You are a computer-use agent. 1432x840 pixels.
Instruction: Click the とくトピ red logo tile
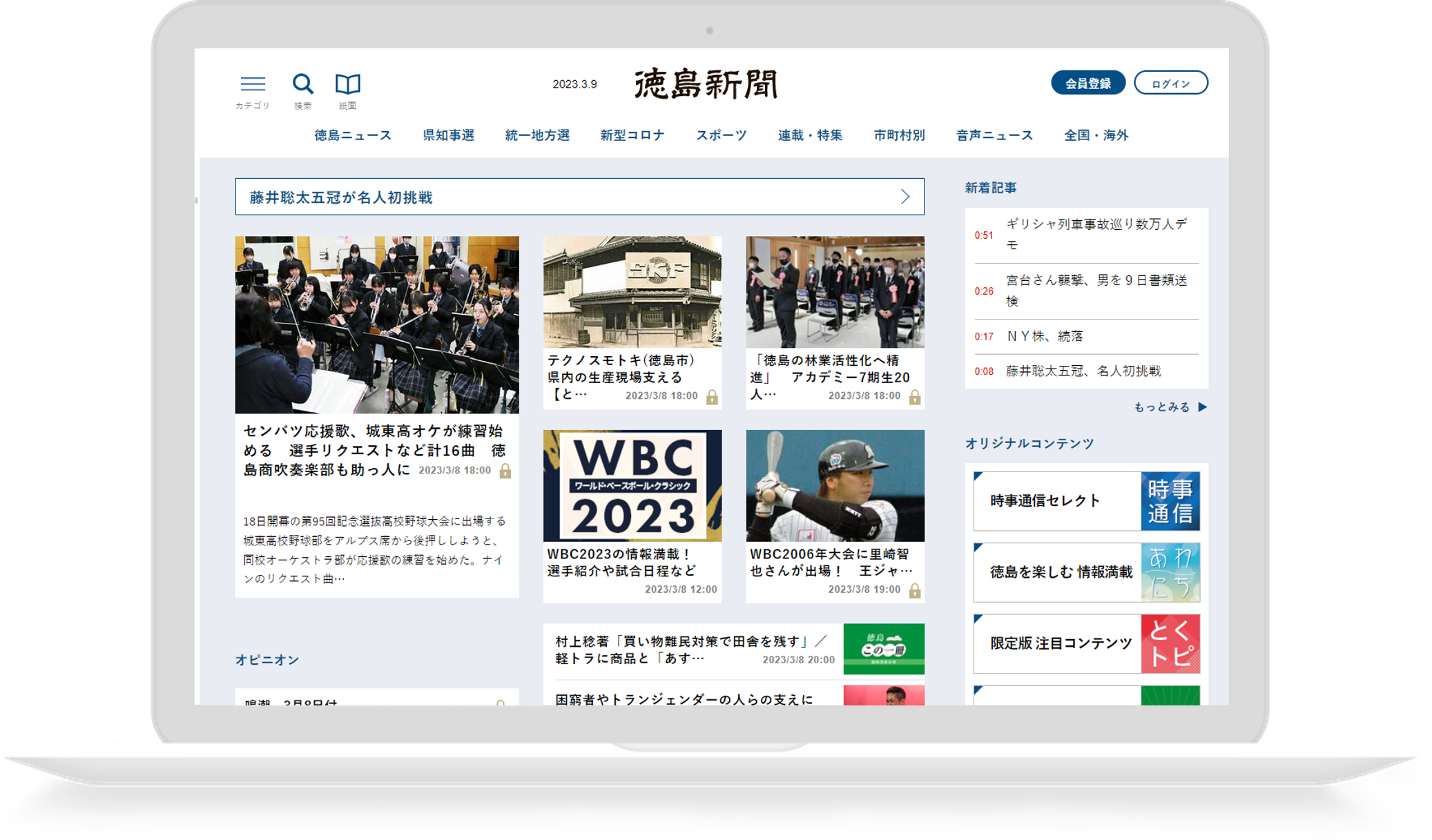1170,643
